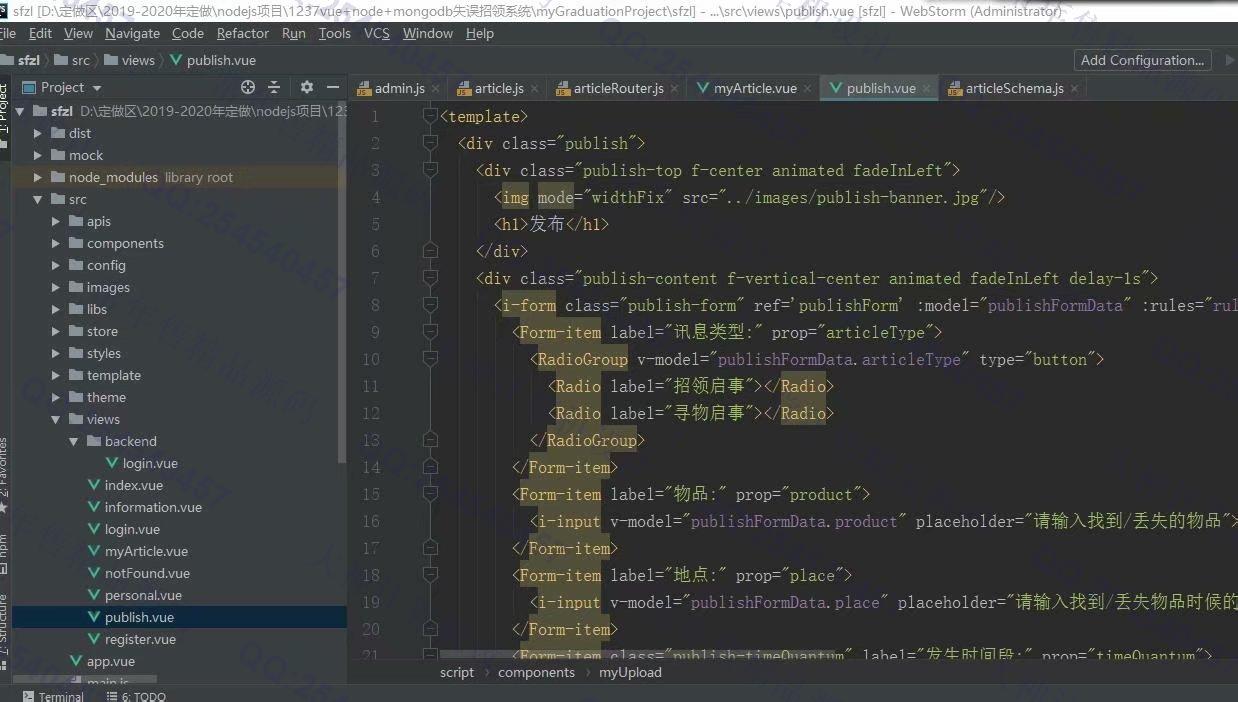Expand the store folder
Viewport: 1238px width, 702px height.
(x=56, y=331)
